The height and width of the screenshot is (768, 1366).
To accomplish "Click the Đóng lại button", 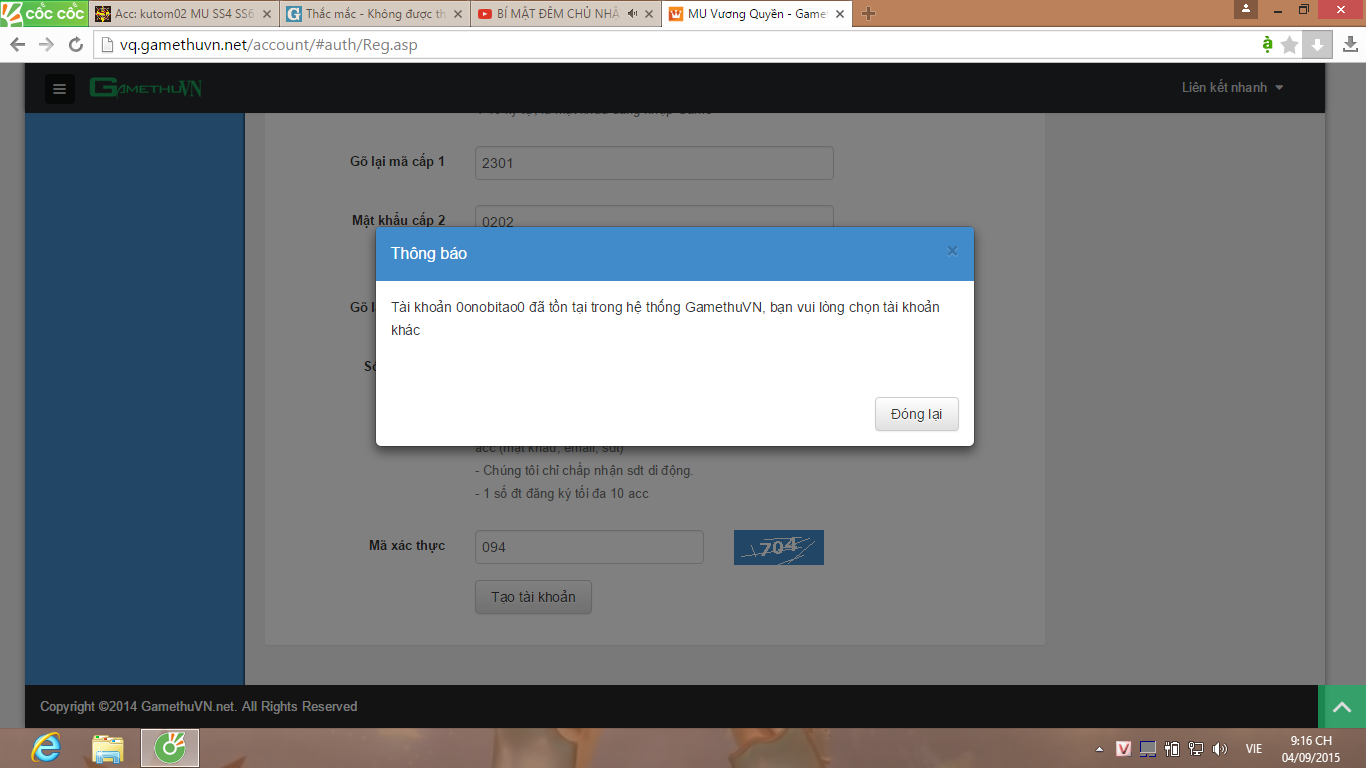I will pyautogui.click(x=916, y=414).
